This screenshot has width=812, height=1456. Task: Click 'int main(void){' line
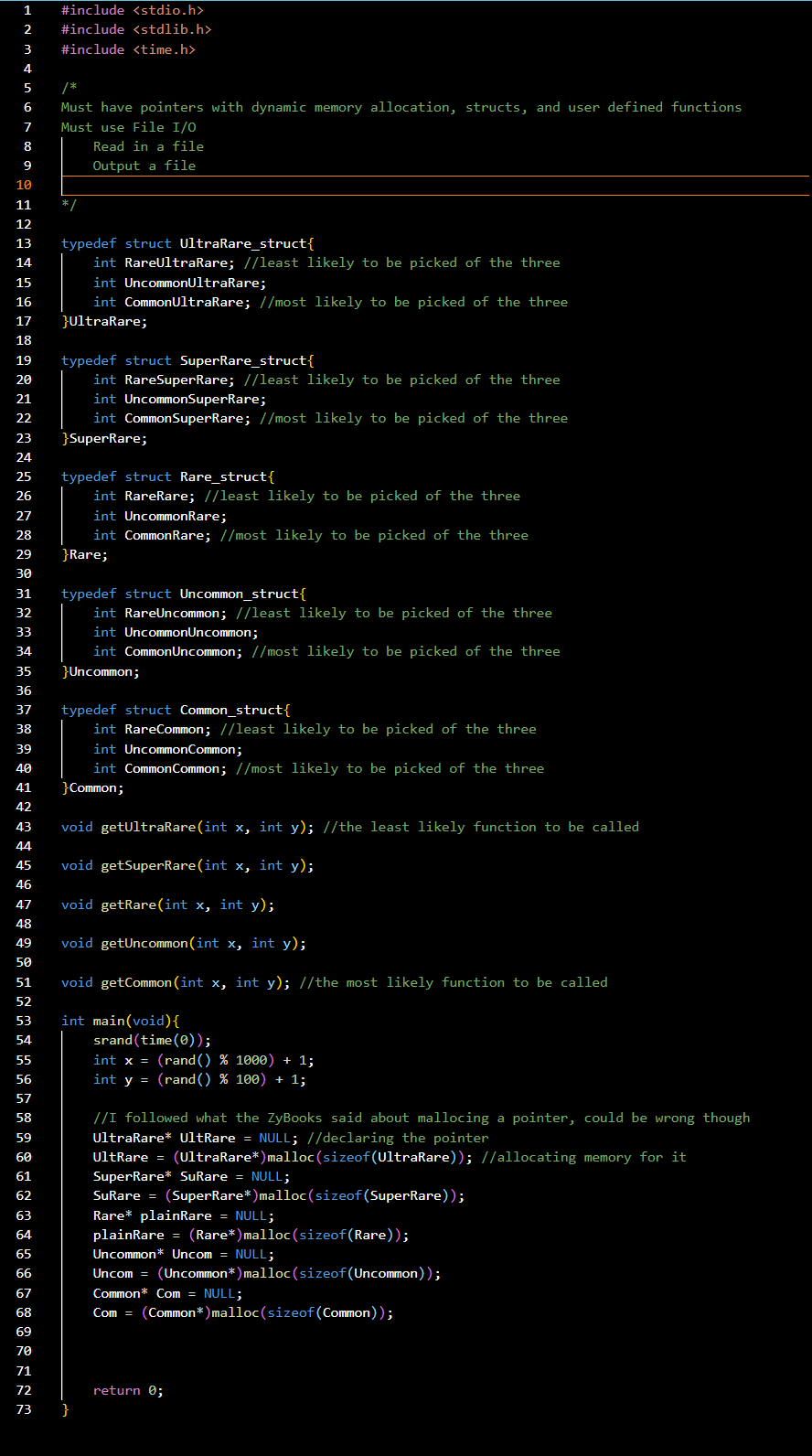pyautogui.click(x=121, y=1021)
